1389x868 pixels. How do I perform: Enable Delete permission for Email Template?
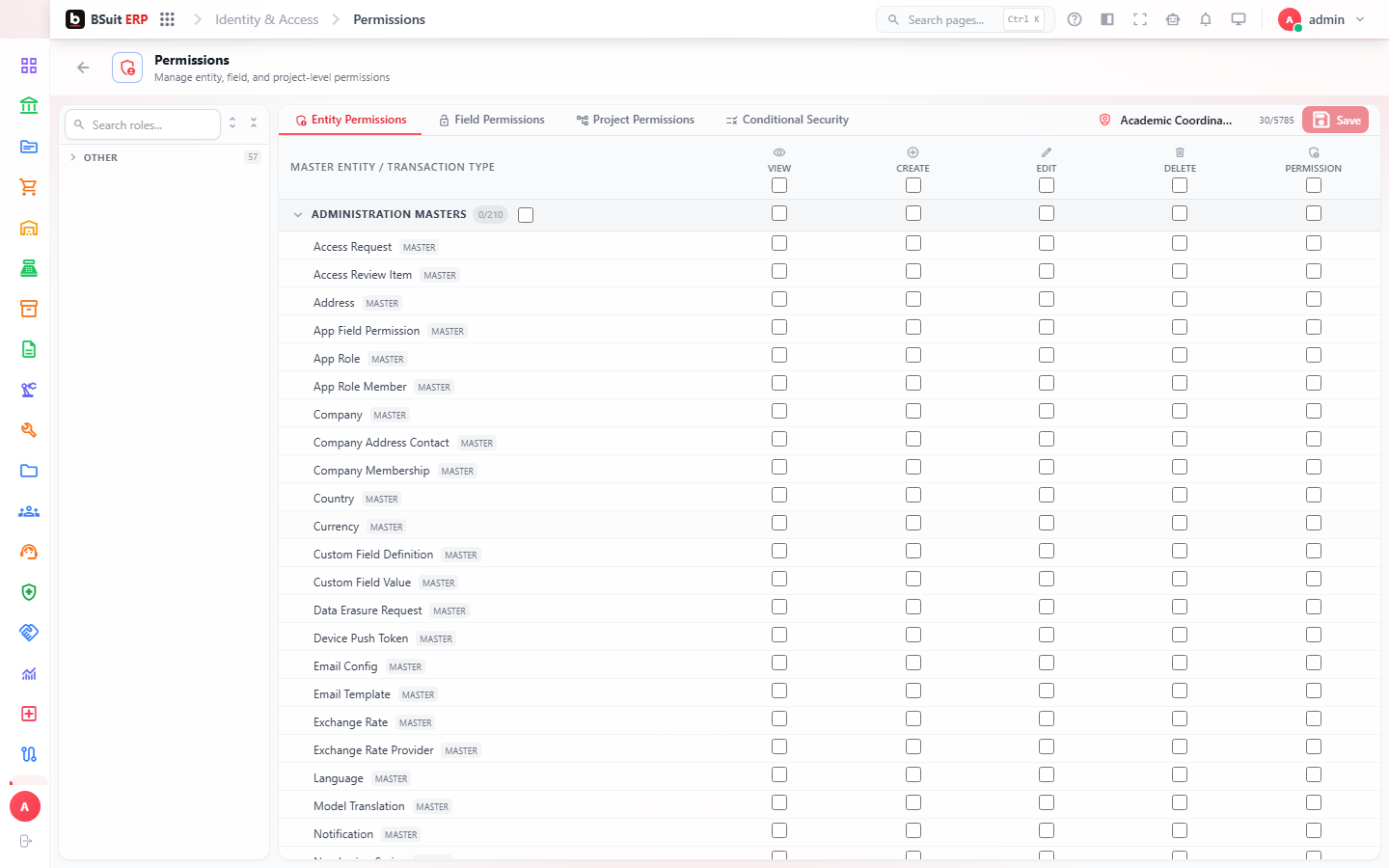click(x=1180, y=691)
